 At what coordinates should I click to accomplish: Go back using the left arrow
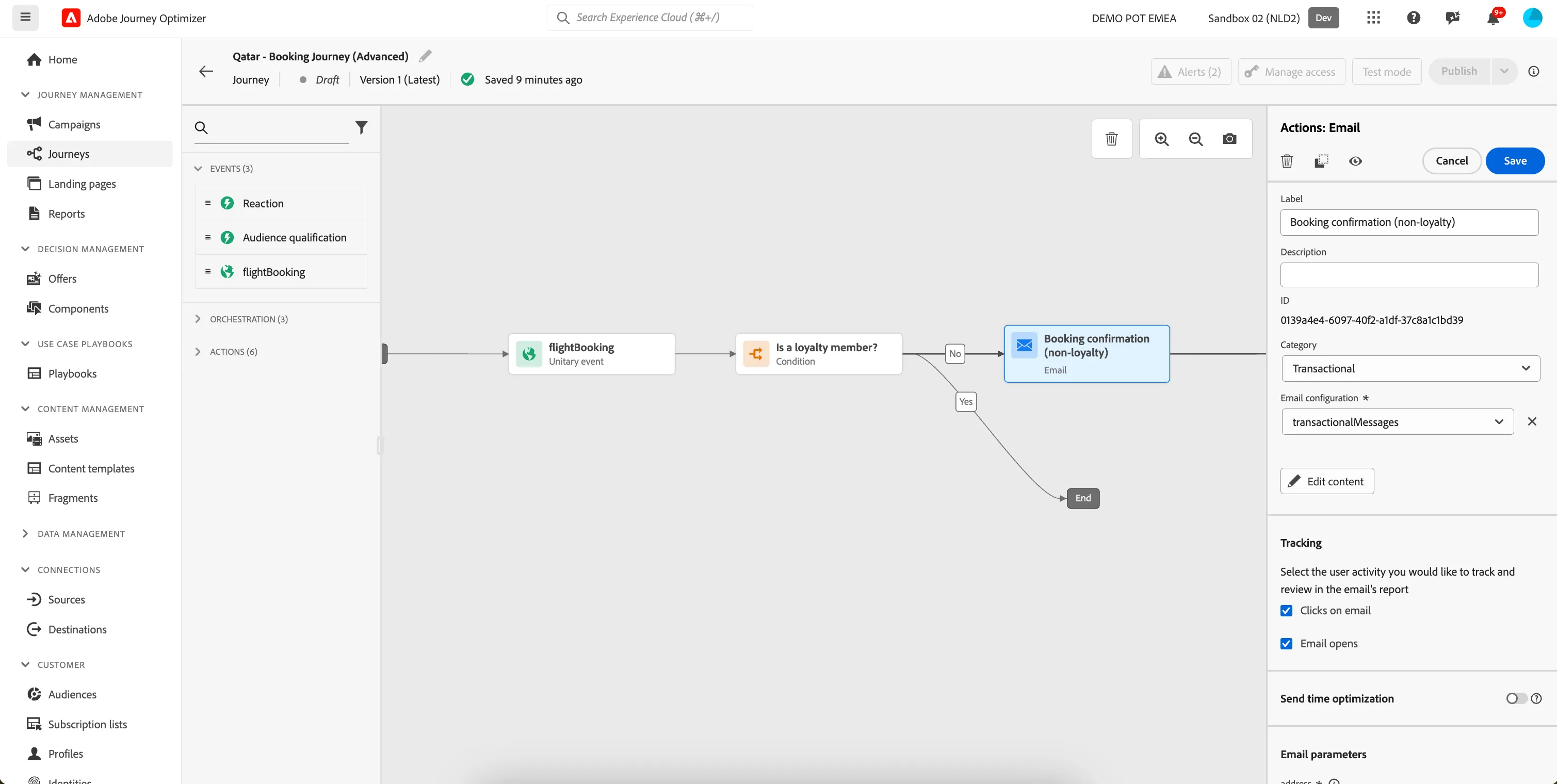point(206,71)
